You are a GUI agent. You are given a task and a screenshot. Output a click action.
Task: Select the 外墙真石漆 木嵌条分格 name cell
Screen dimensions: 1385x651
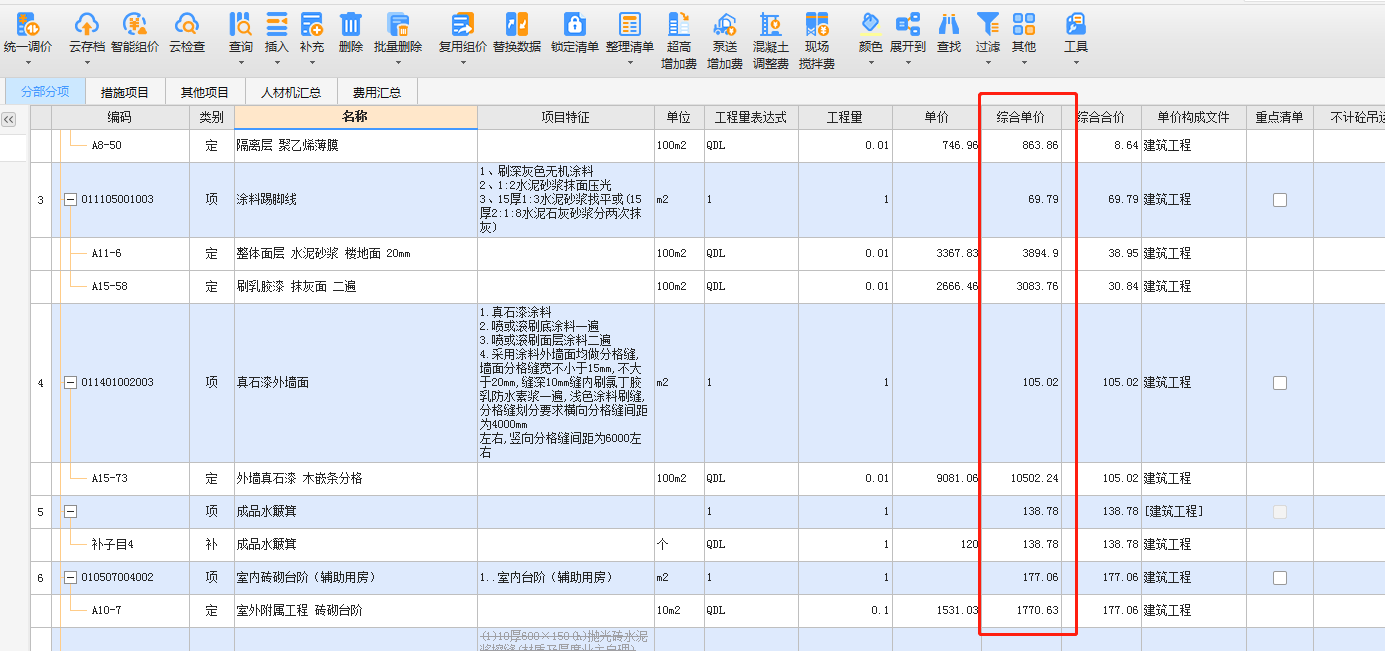point(355,479)
